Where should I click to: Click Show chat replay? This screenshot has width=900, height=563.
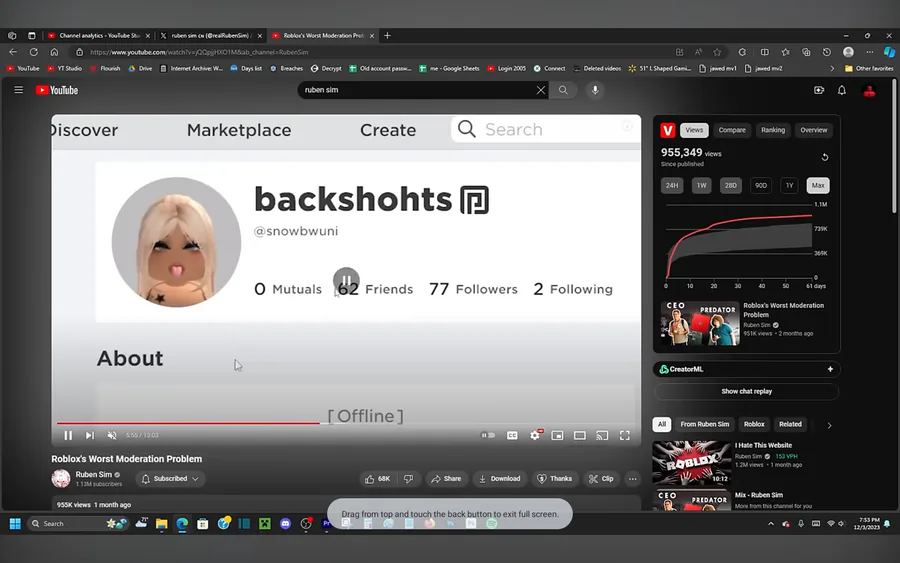point(746,391)
